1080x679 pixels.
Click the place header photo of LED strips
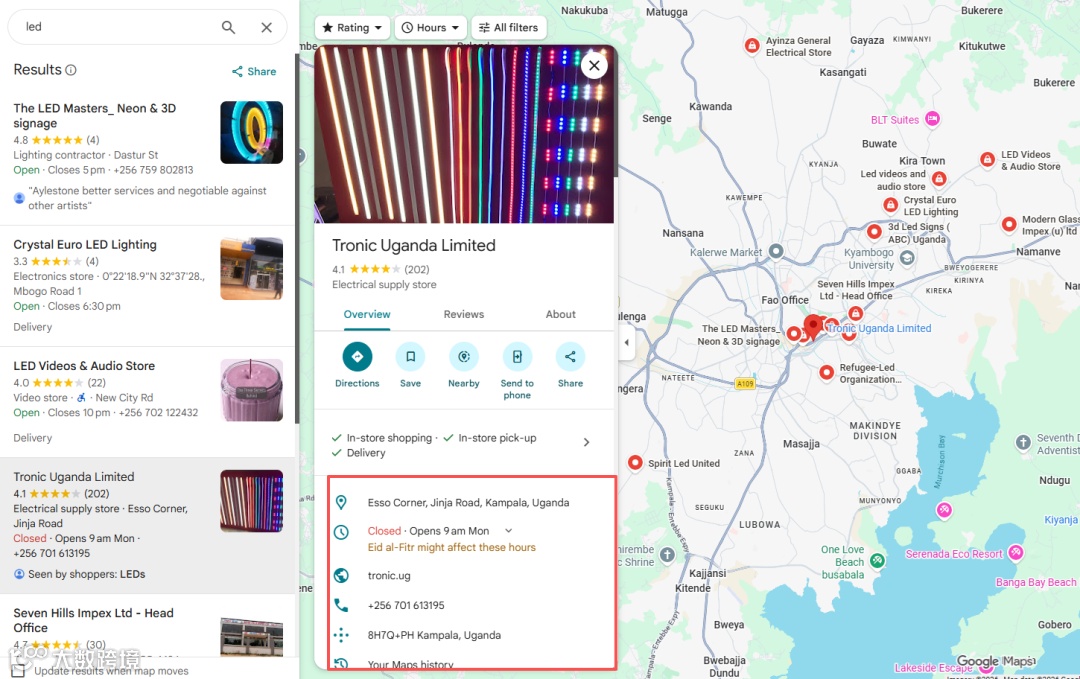click(464, 134)
